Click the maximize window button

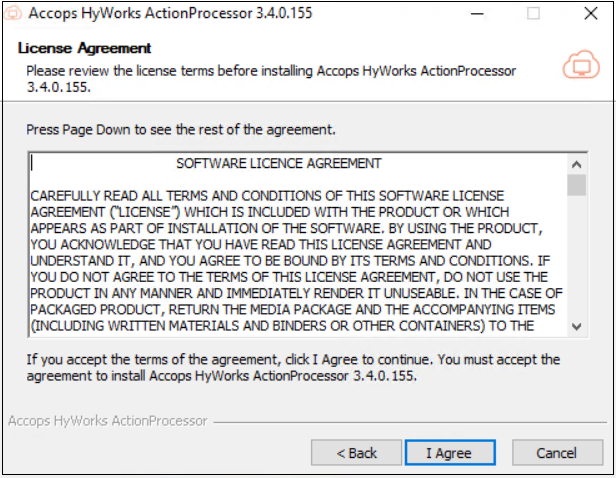[533, 14]
